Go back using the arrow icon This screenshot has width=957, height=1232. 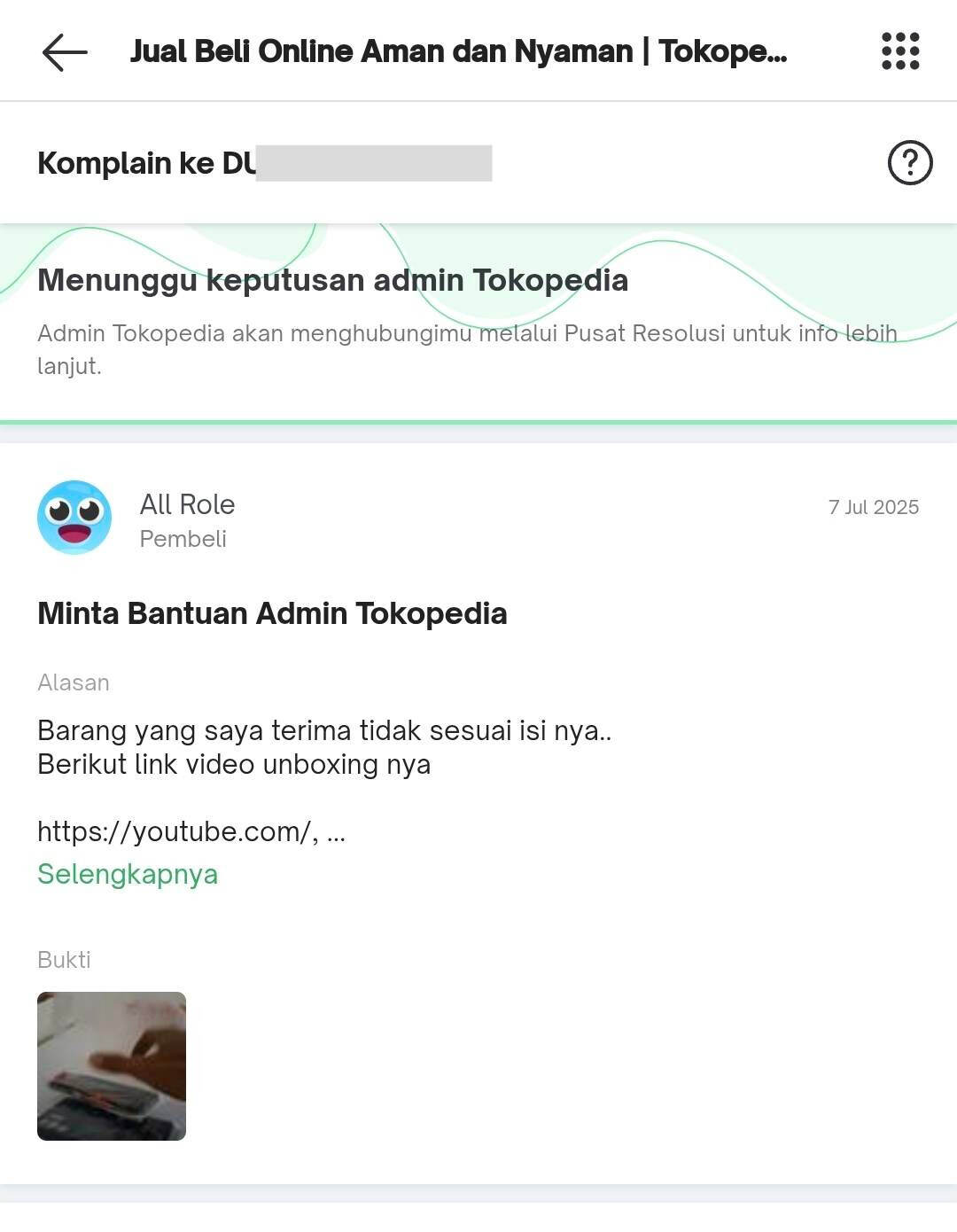(65, 52)
